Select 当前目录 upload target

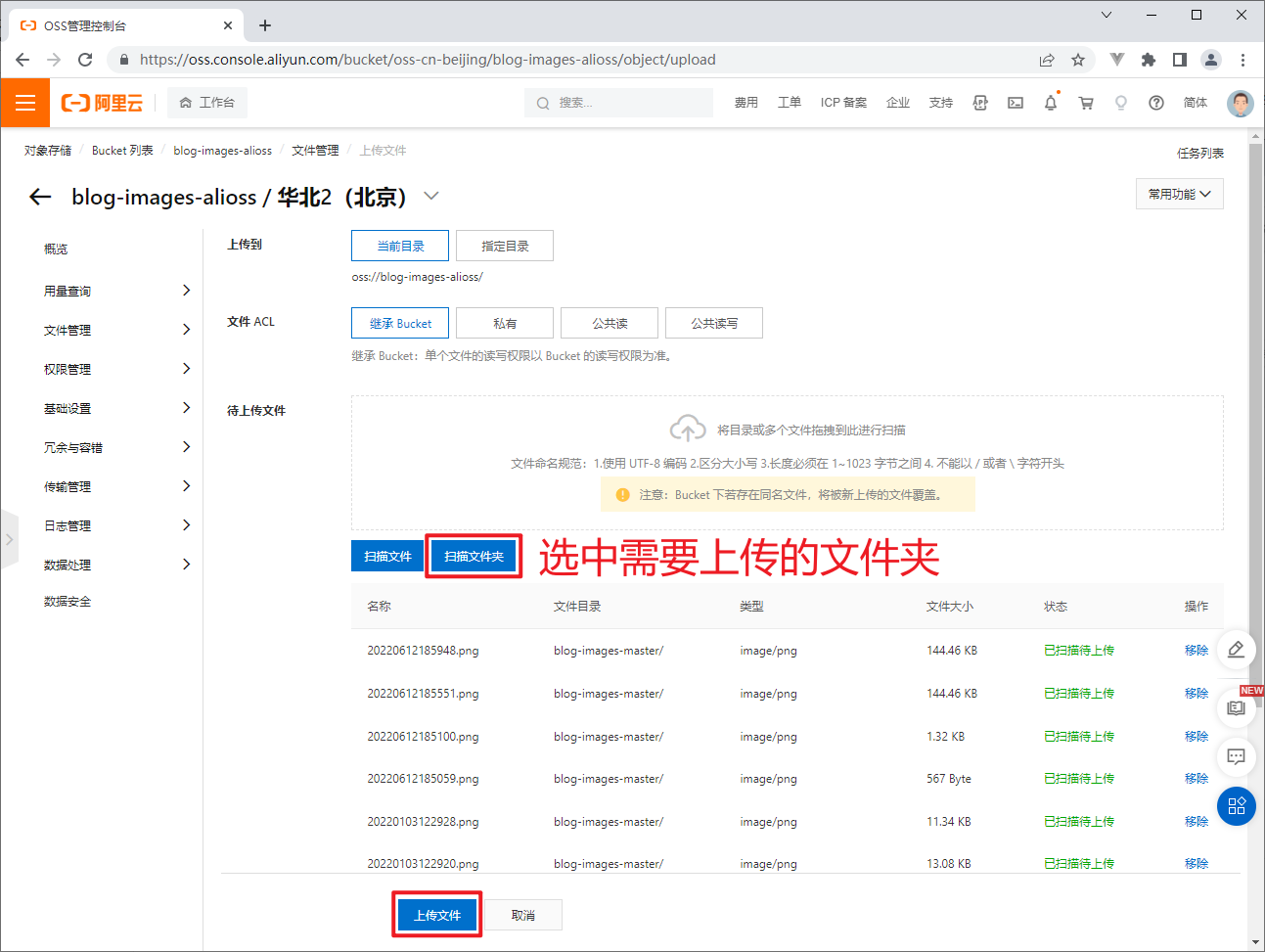[x=400, y=246]
